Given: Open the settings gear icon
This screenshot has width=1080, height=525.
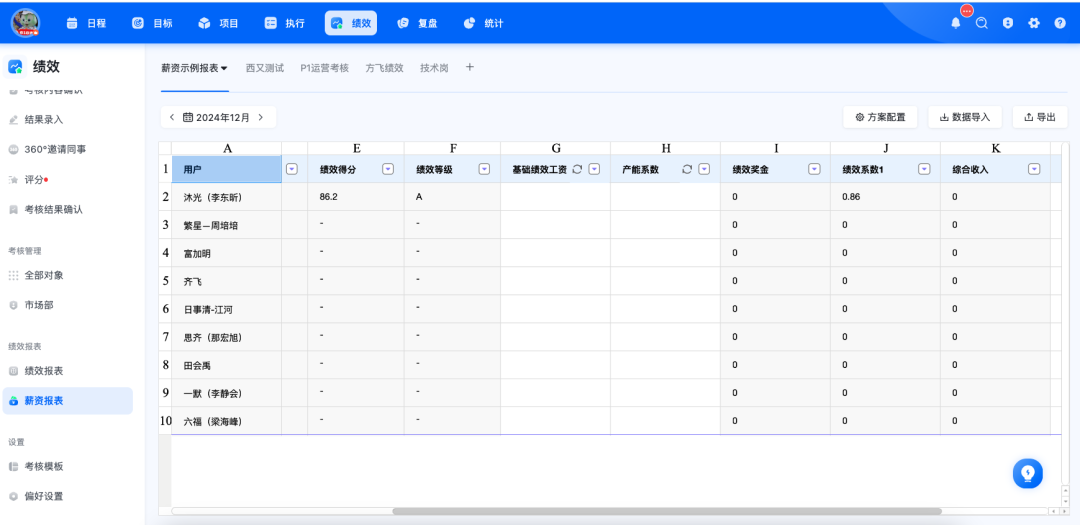Looking at the screenshot, I should [1034, 23].
